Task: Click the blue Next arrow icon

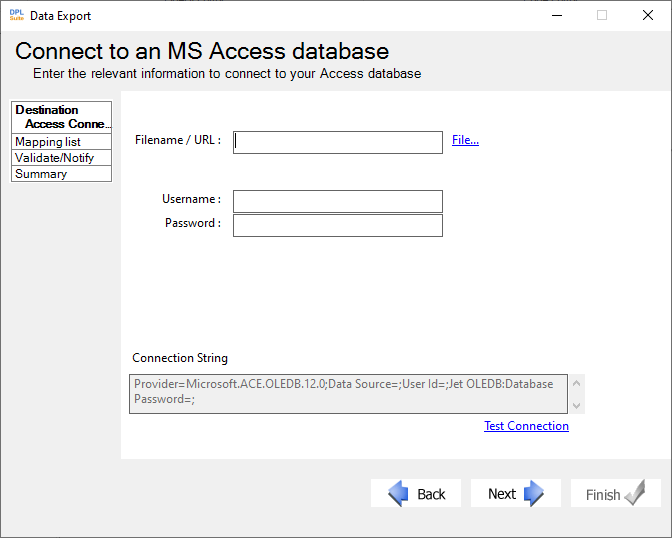Action: (x=534, y=493)
